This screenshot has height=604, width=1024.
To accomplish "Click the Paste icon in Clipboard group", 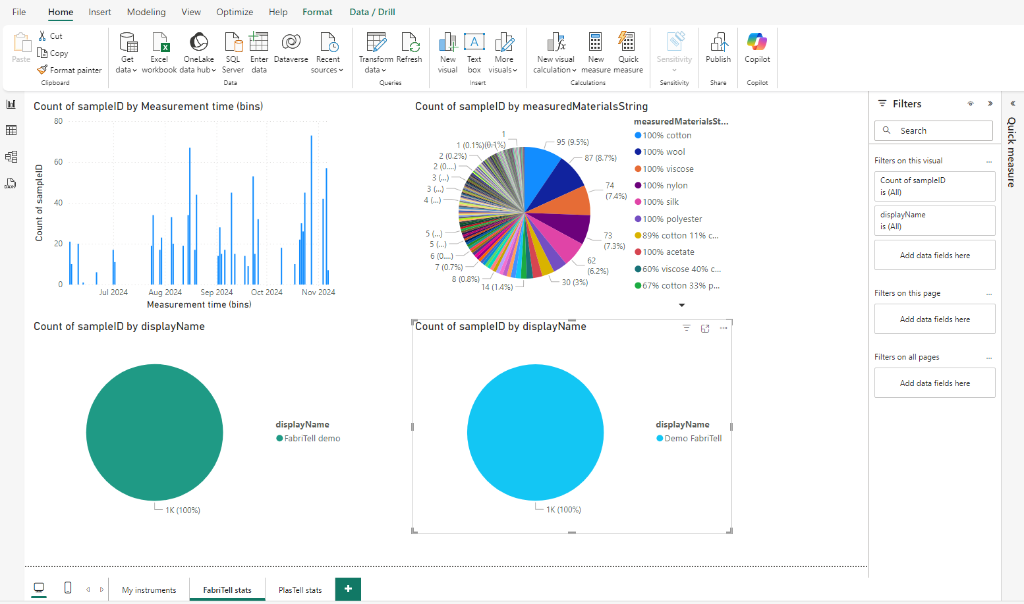I will (22, 43).
